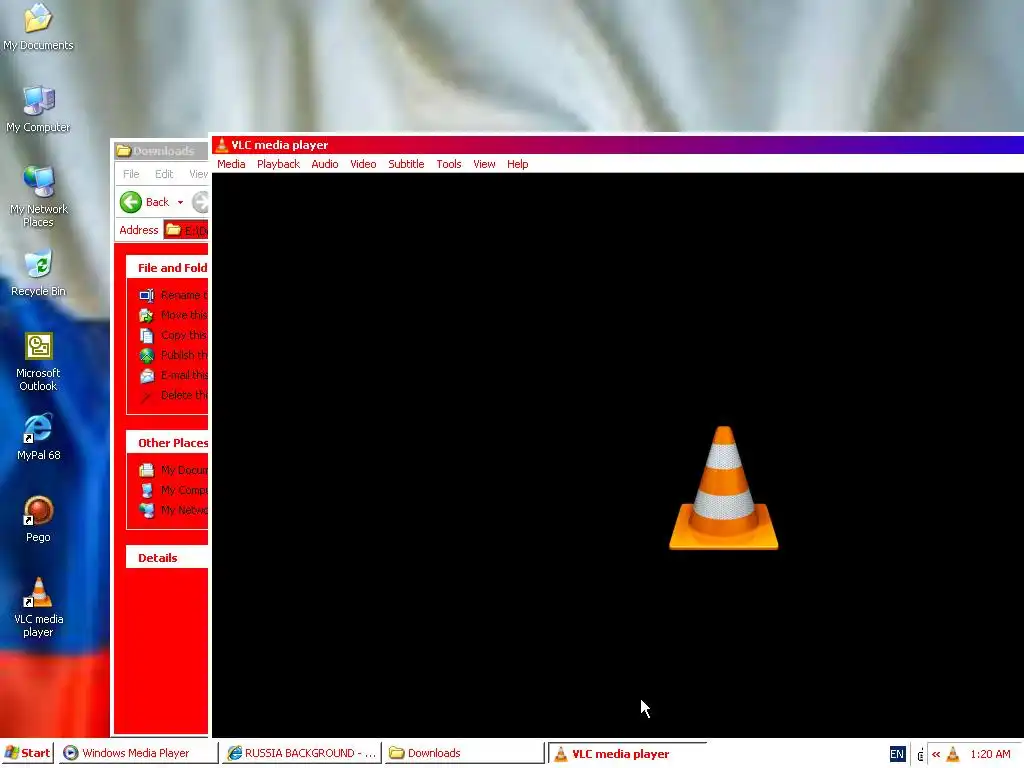
Task: Click the VLC media player taskbar button
Action: coord(627,754)
